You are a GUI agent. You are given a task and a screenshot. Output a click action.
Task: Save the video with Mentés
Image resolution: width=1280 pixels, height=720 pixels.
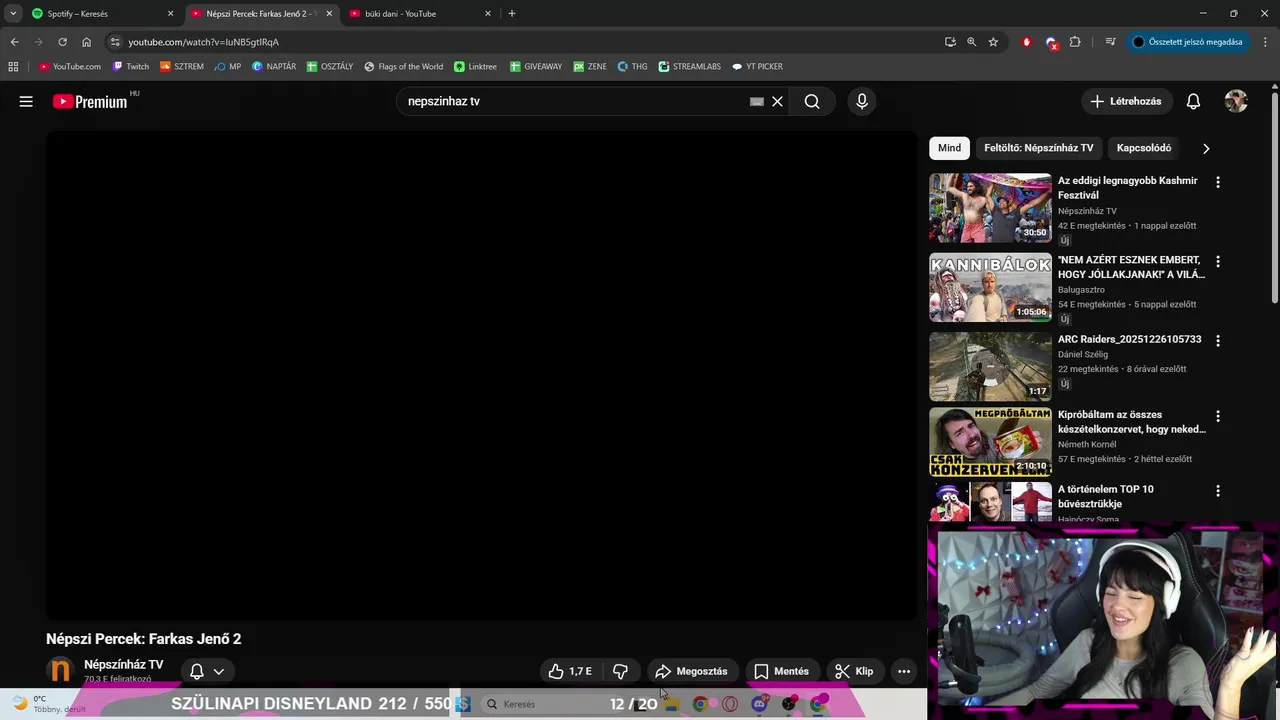781,671
